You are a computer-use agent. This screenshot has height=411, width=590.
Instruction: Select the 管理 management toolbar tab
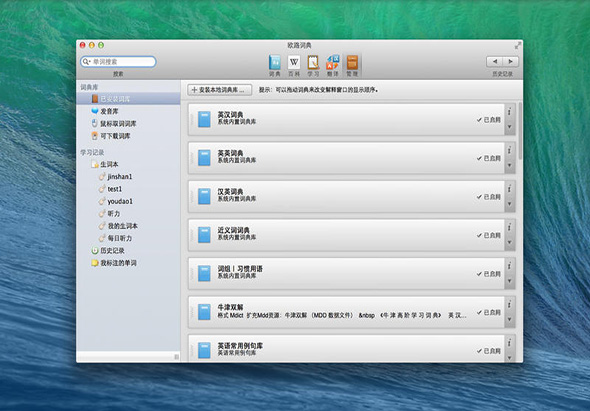352,65
